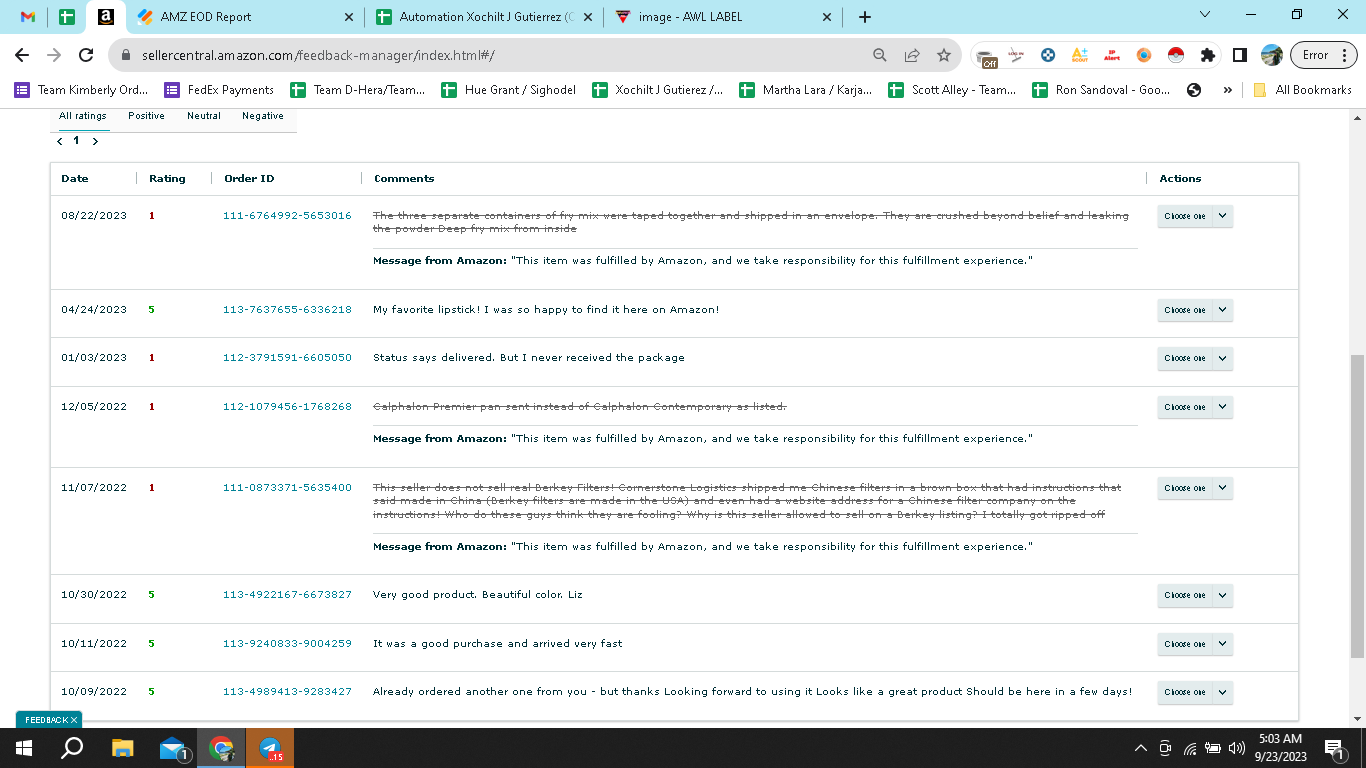The height and width of the screenshot is (768, 1366).
Task: Open the All Bookmarks folder
Action: pos(1302,90)
